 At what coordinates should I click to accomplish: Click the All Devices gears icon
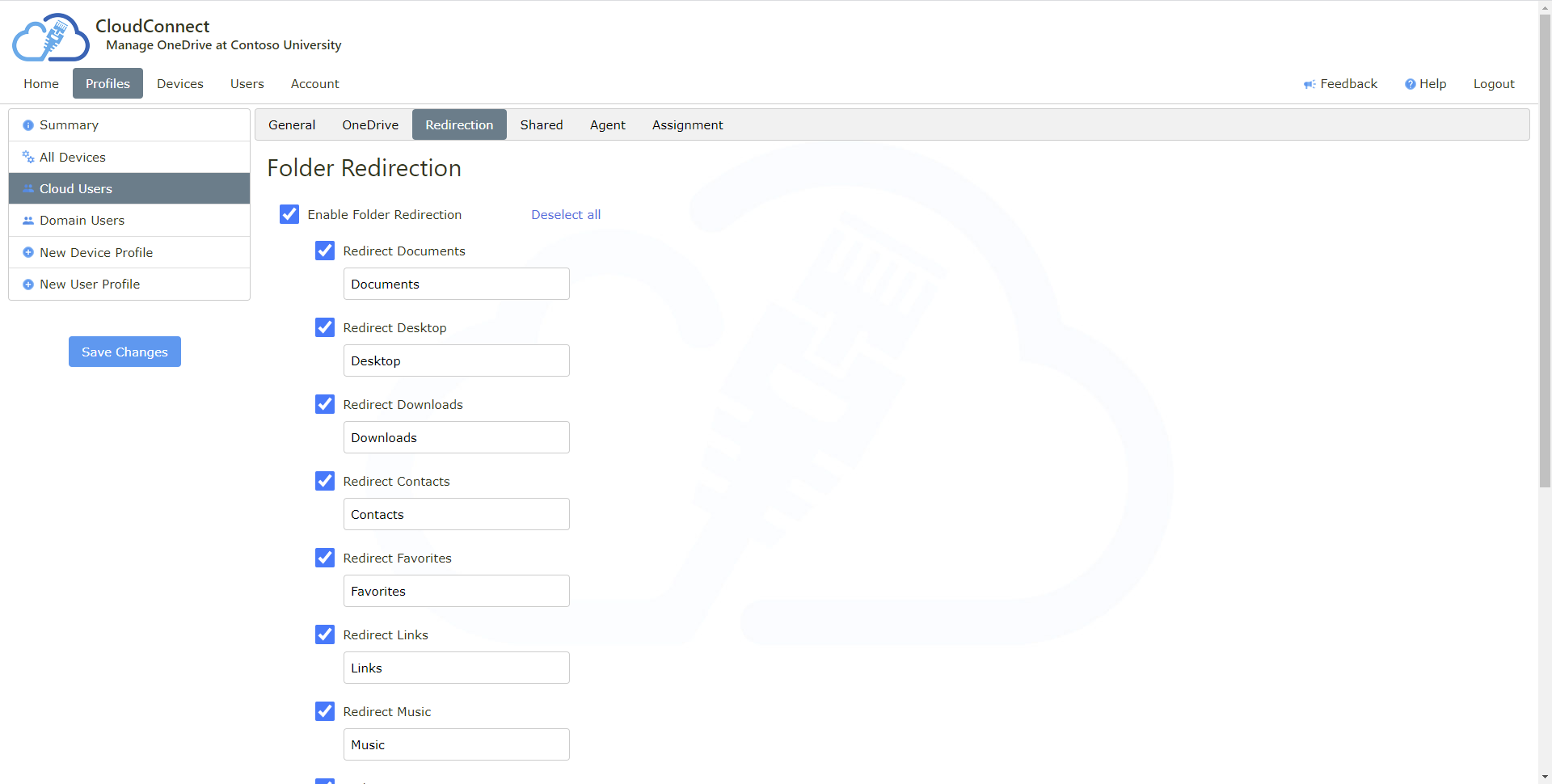pos(28,157)
